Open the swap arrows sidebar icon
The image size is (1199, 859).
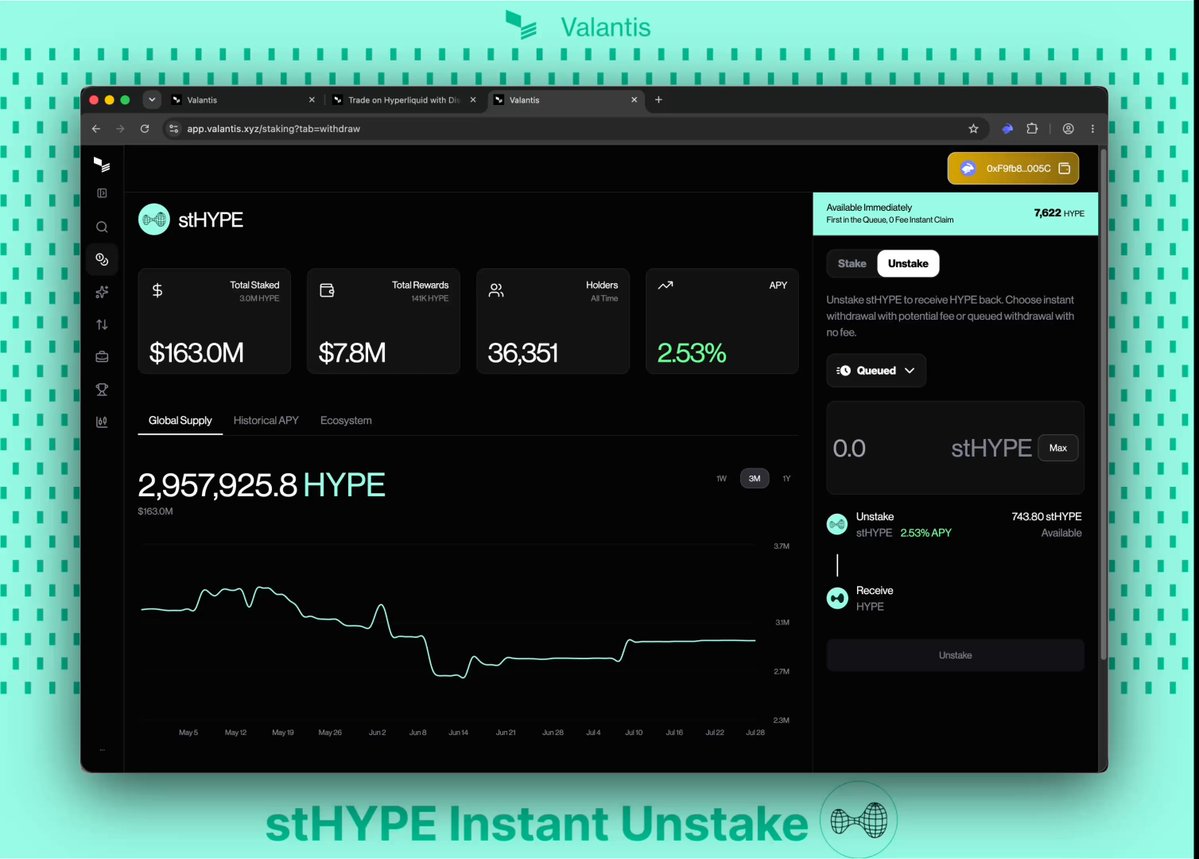click(x=102, y=324)
